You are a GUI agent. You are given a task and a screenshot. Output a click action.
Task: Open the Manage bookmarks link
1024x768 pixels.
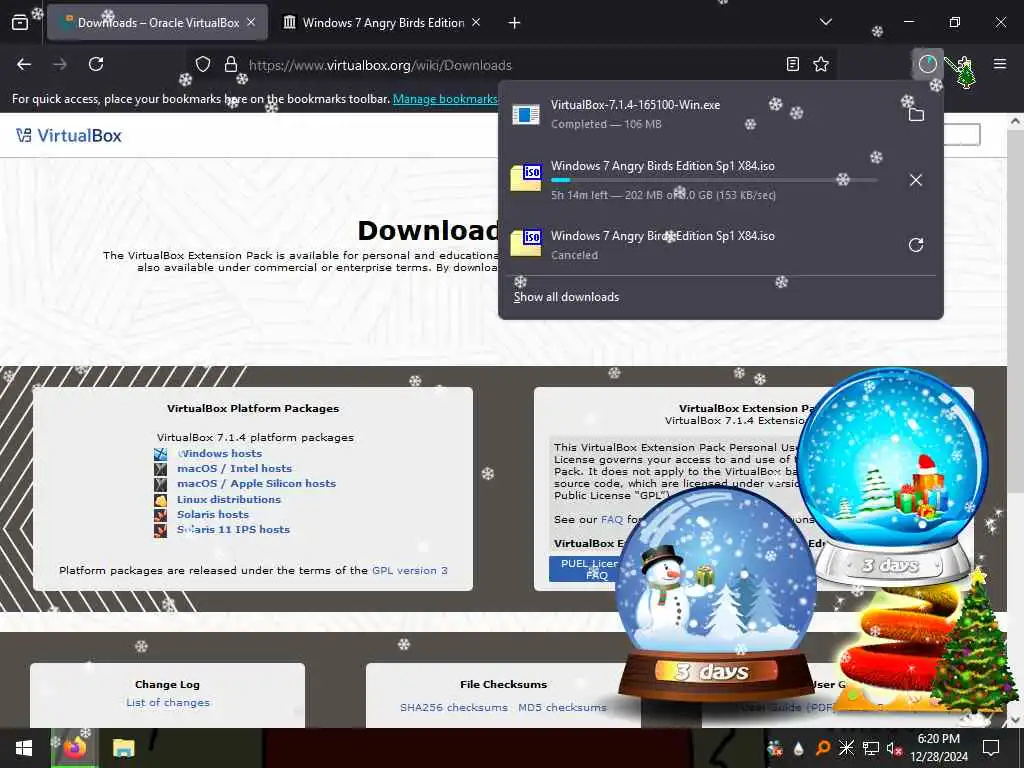[x=445, y=99]
